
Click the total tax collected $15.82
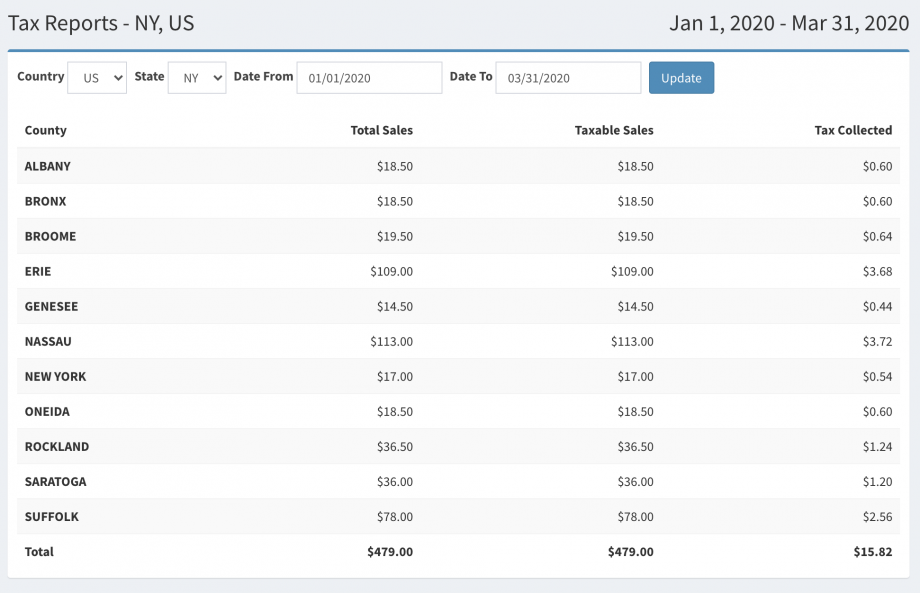[x=874, y=552]
